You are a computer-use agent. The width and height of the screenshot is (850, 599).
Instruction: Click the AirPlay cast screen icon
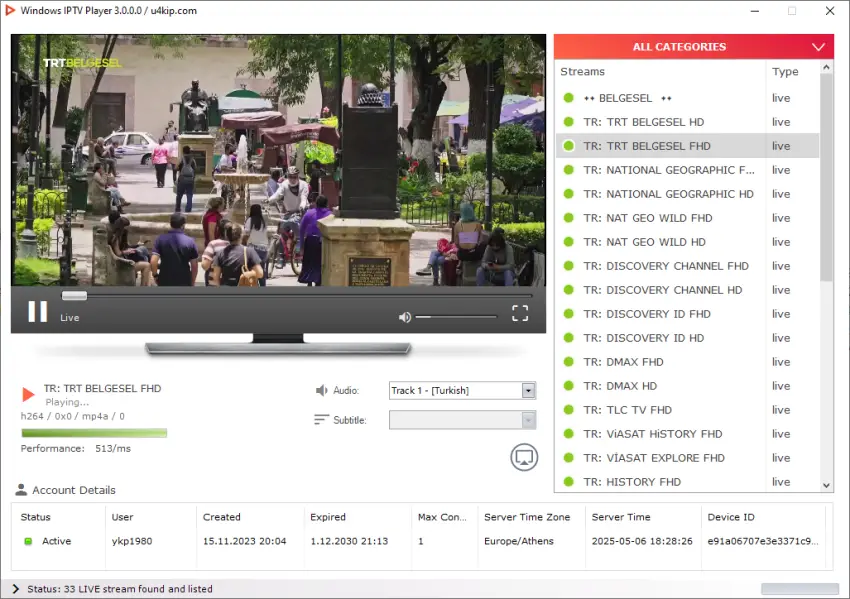coord(524,458)
